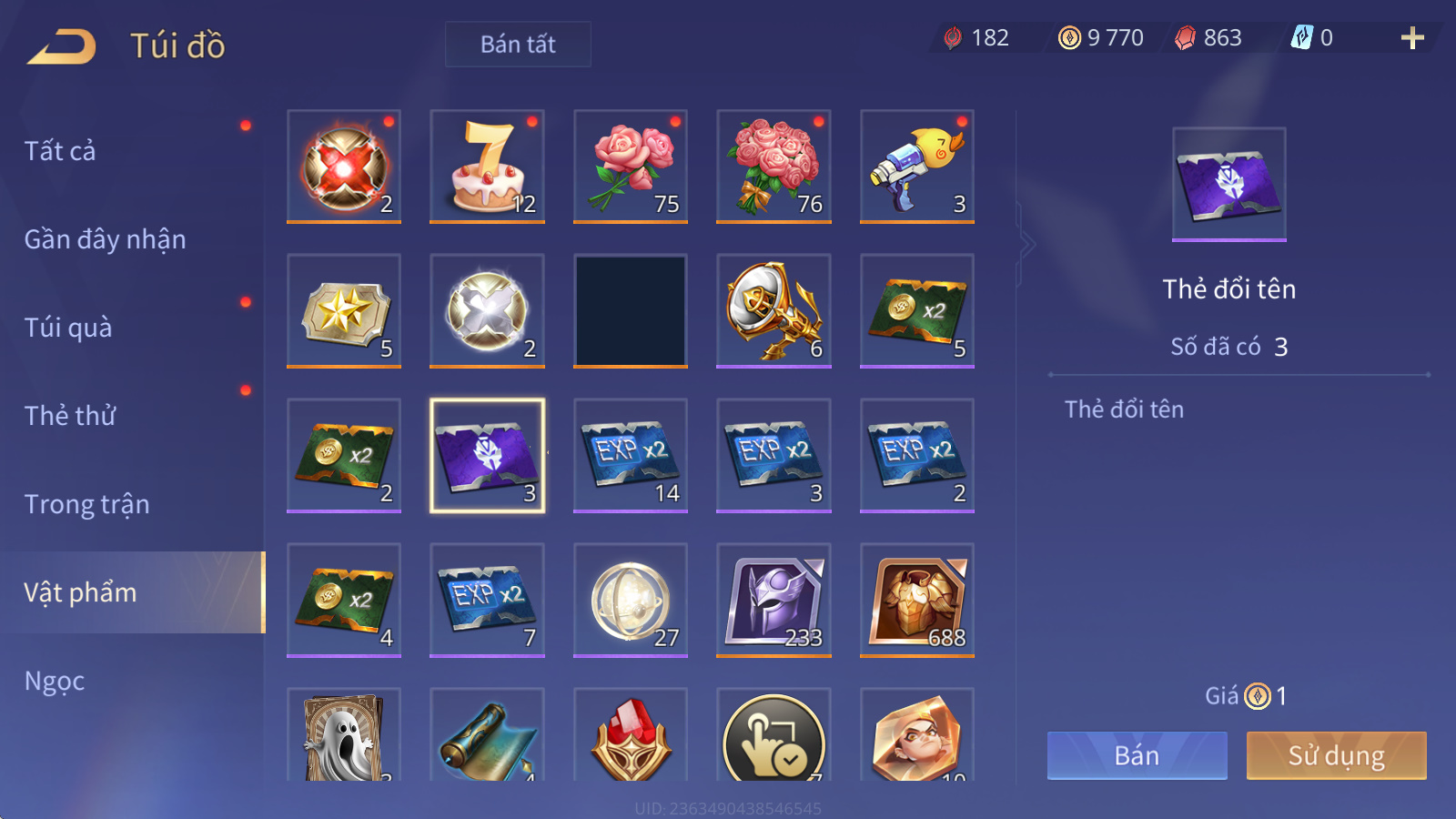Select the EXP x2 card with 14
This screenshot has height=819, width=1456.
[631, 455]
